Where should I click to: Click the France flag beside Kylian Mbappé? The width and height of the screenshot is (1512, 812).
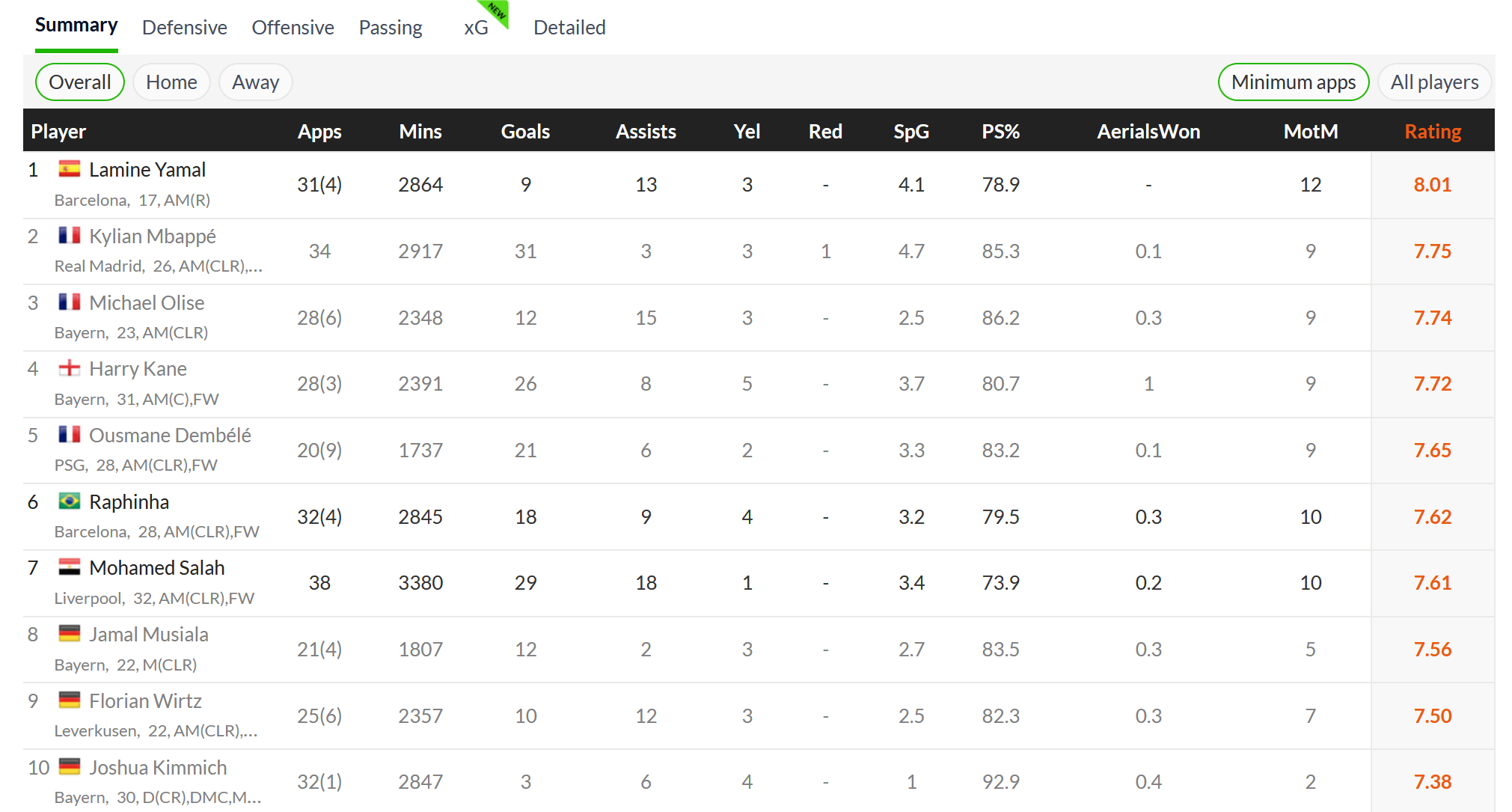click(70, 236)
